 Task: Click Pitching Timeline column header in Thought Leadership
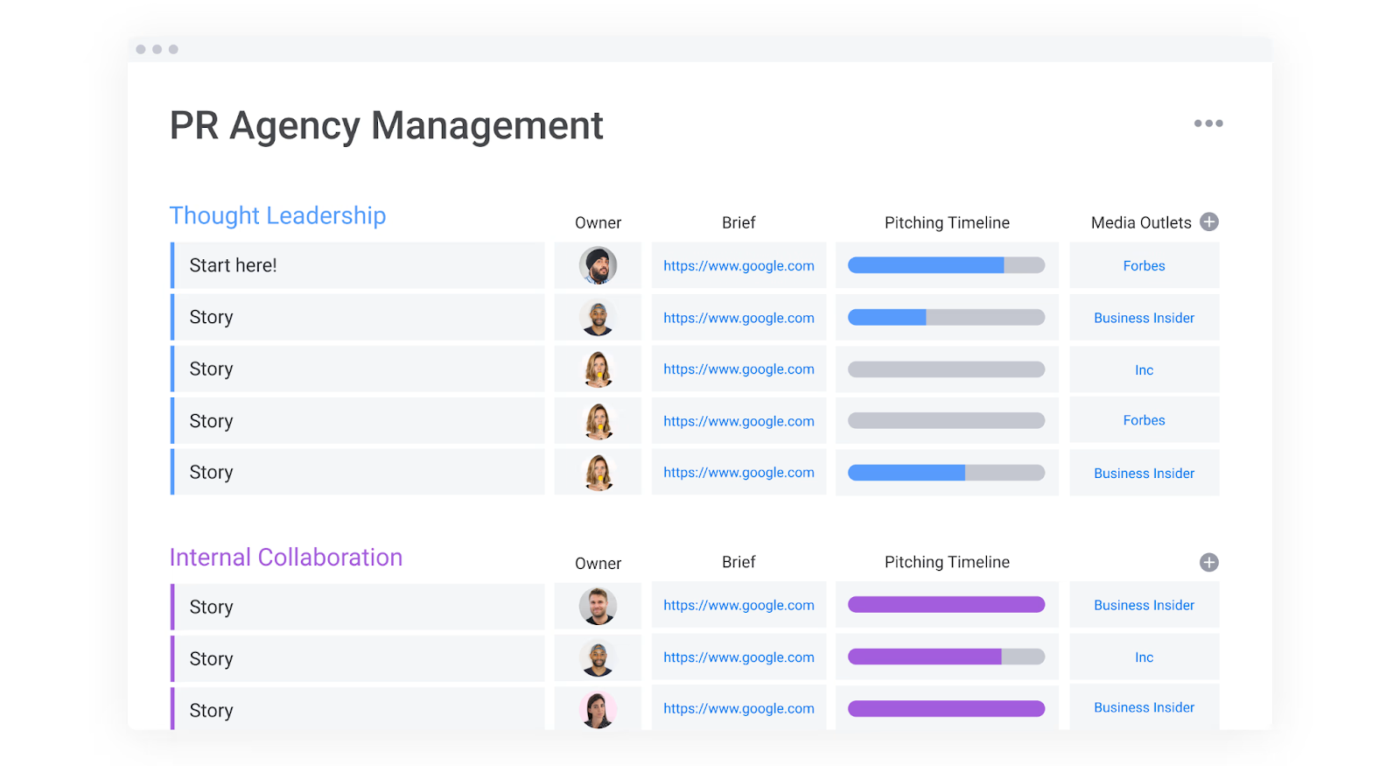[946, 223]
